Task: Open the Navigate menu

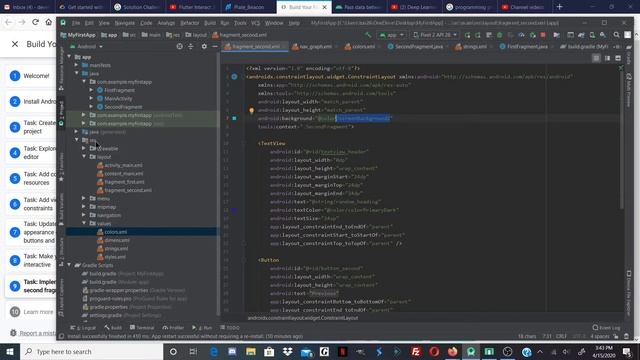Action: [124, 23]
